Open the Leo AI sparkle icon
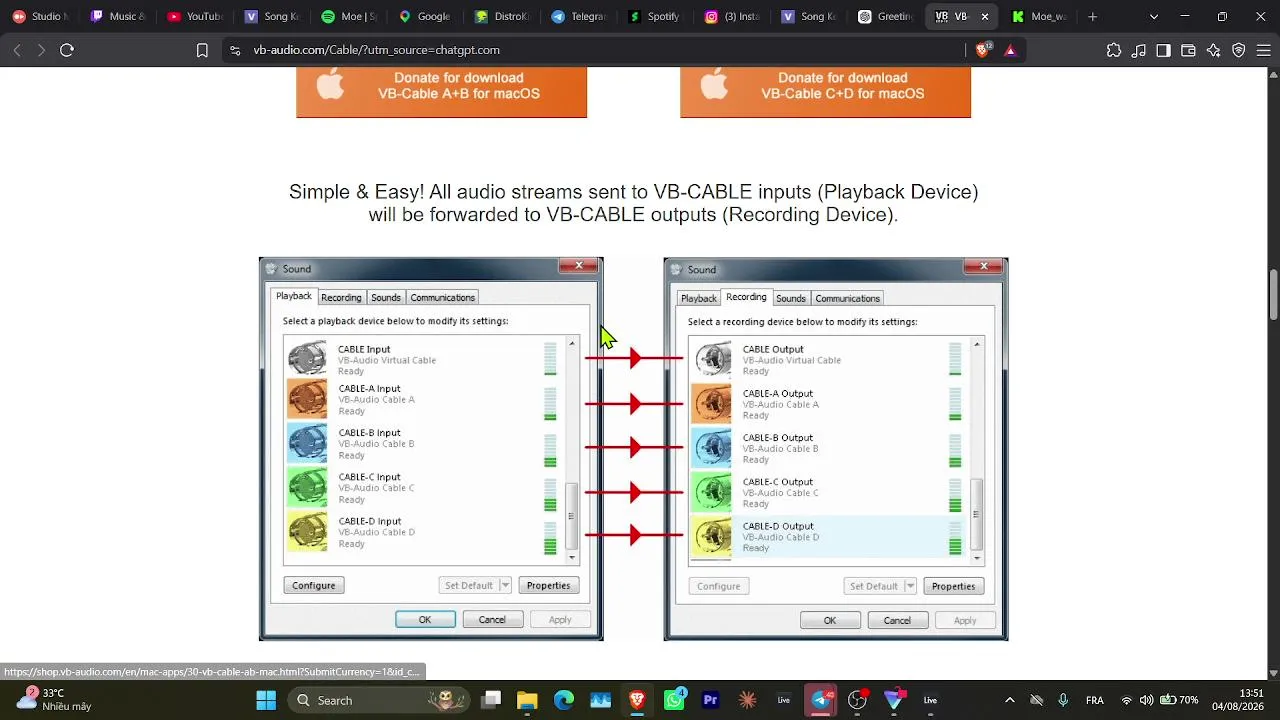The width and height of the screenshot is (1280, 720). point(1213,50)
